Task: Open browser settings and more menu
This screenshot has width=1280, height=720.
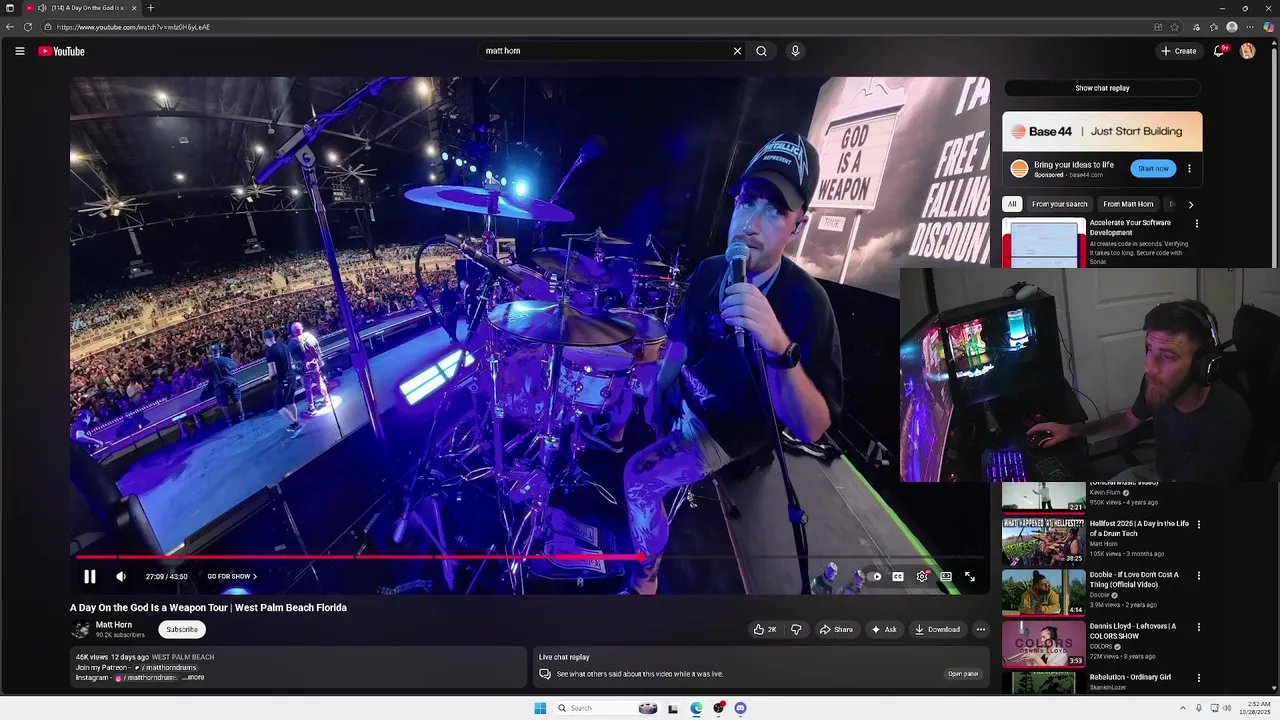Action: click(1250, 27)
